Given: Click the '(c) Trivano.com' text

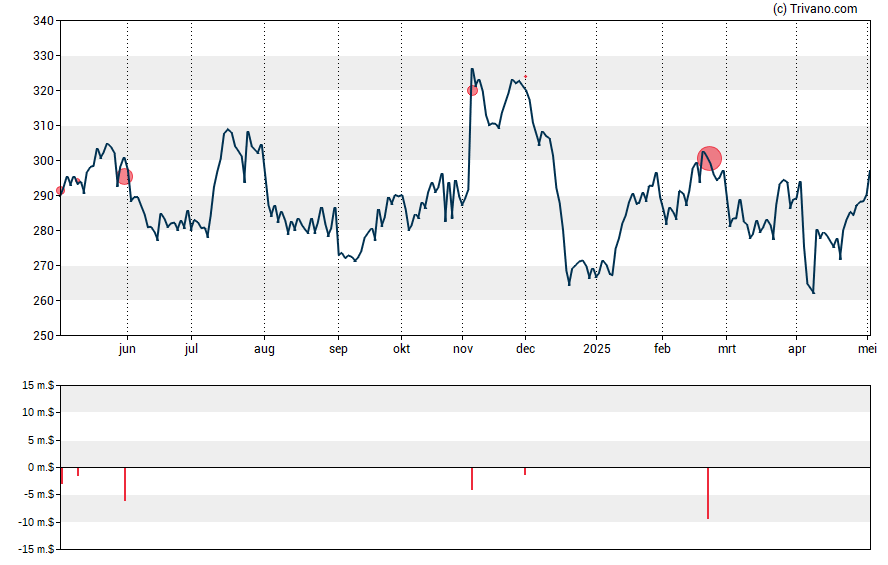Looking at the screenshot, I should (x=815, y=8).
